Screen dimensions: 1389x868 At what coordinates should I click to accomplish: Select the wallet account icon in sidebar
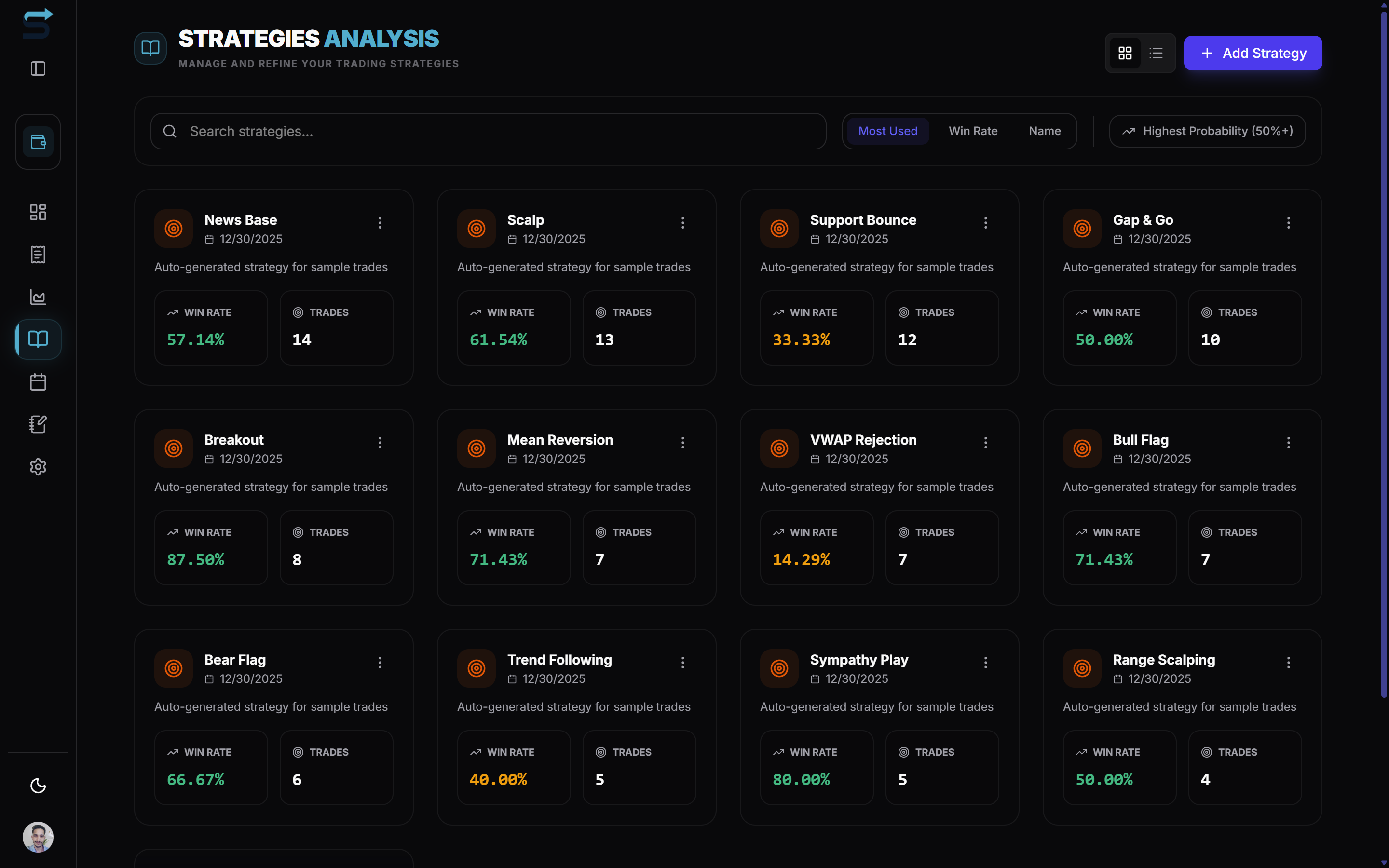[38, 141]
